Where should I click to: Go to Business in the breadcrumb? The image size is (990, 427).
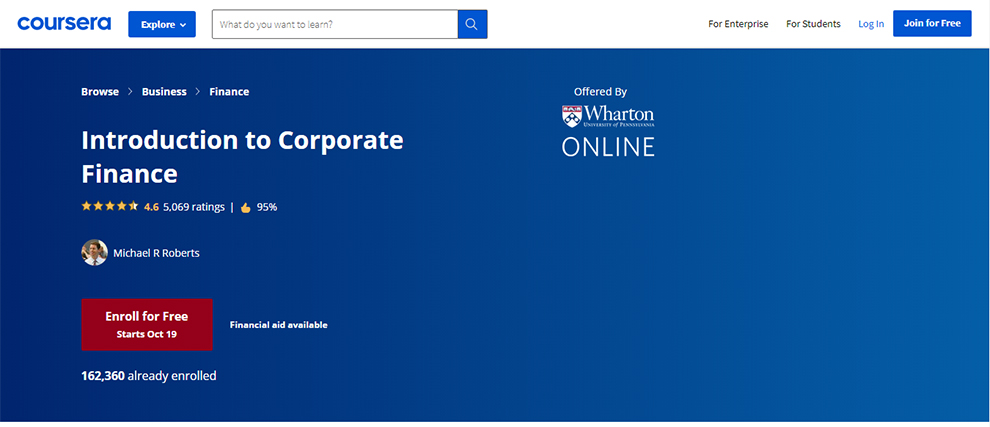[x=164, y=92]
